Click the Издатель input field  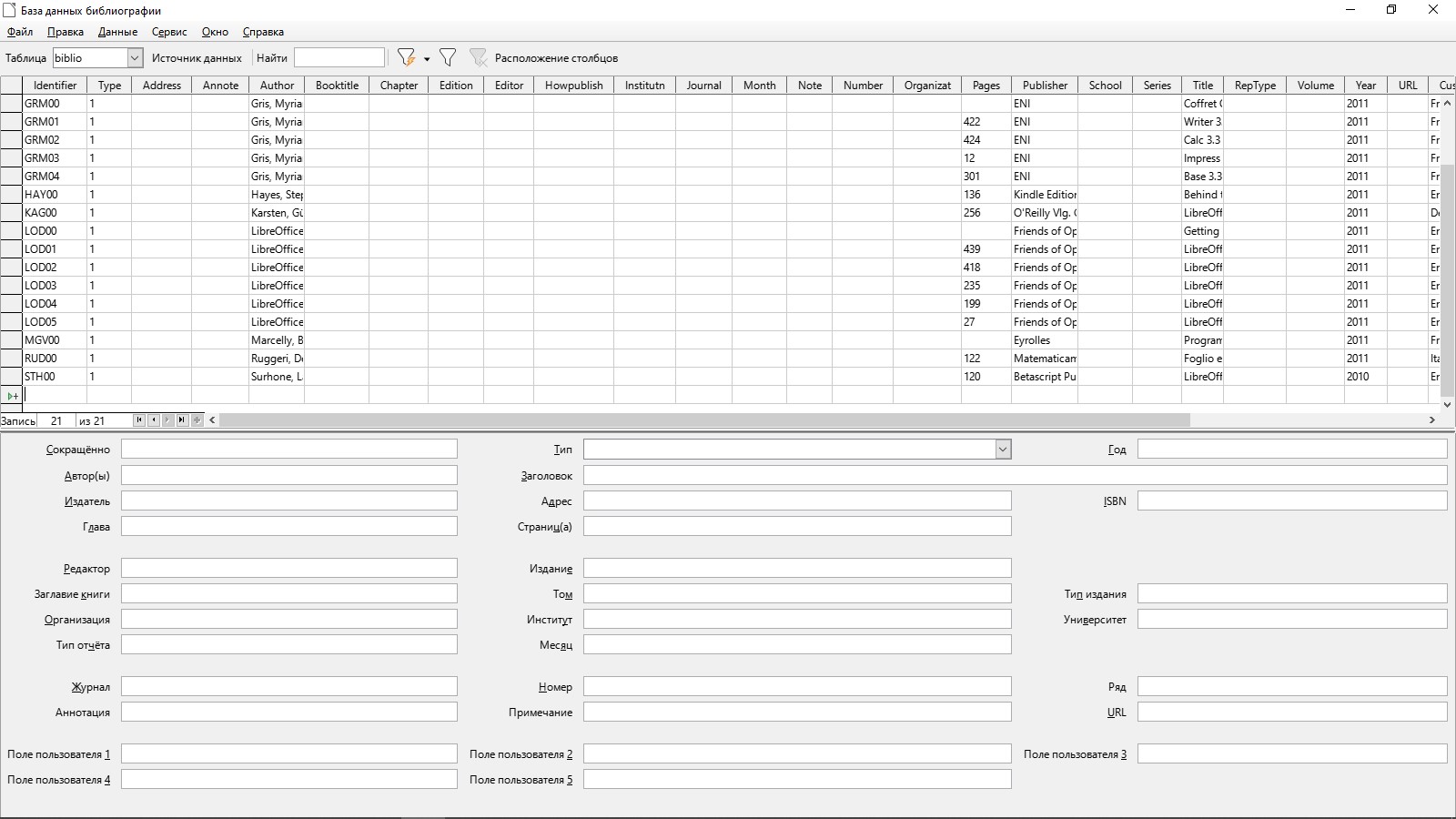[289, 500]
